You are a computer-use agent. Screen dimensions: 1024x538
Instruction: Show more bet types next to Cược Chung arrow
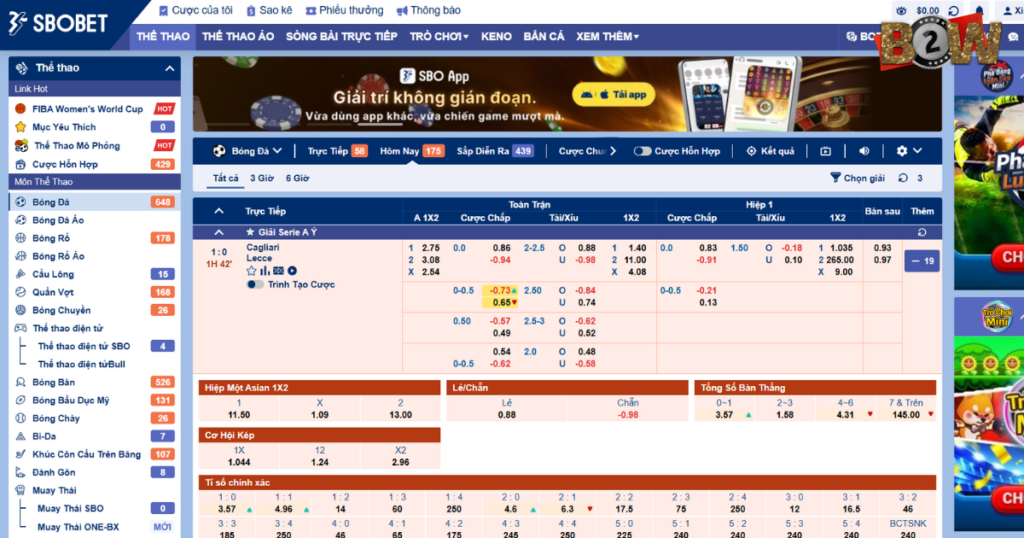[613, 151]
